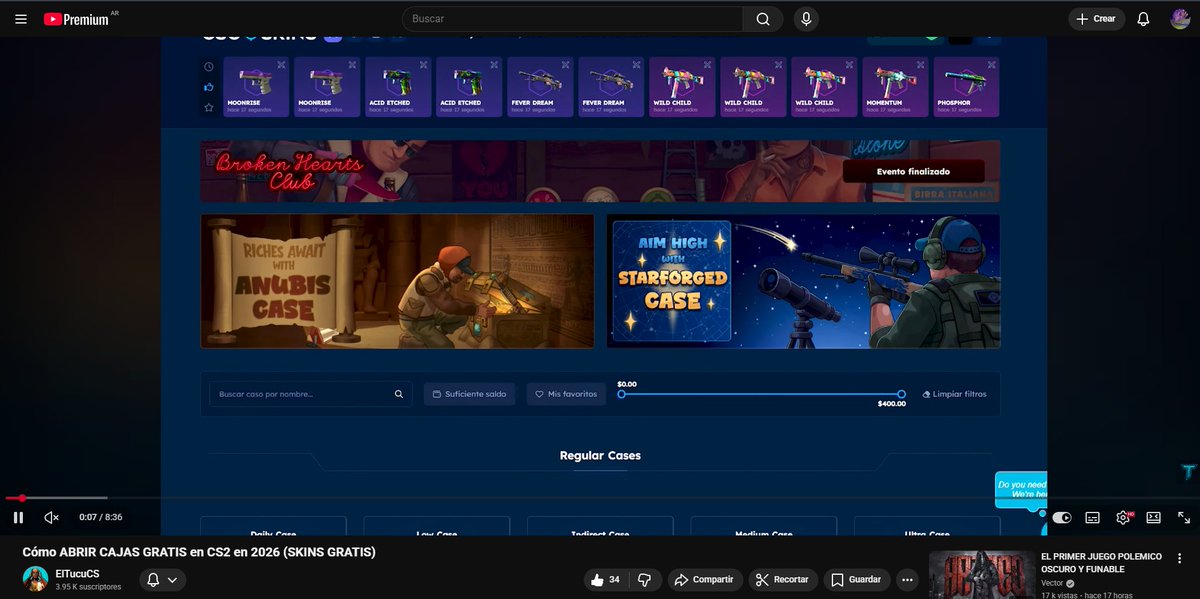Open more actions three-dot button
This screenshot has width=1200, height=599.
tap(907, 579)
